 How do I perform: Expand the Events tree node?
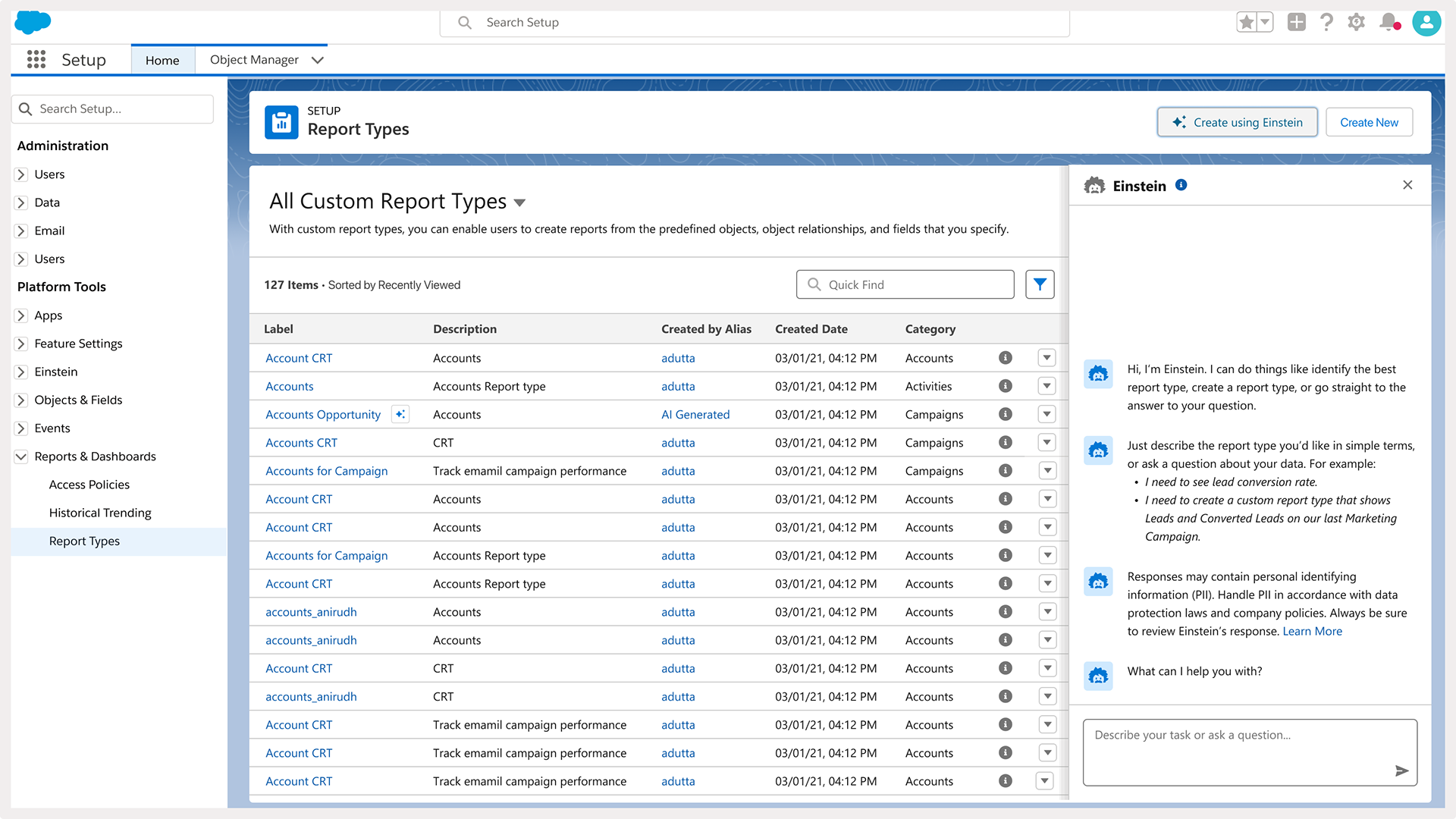(21, 428)
